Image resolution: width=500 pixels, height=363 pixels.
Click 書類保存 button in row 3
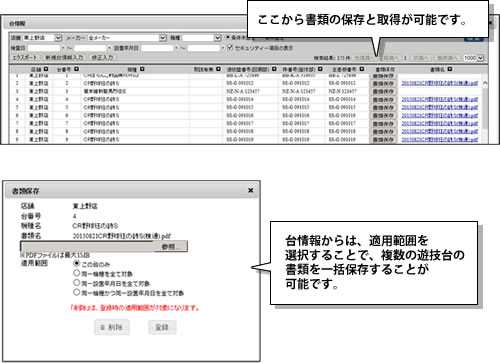click(x=383, y=91)
